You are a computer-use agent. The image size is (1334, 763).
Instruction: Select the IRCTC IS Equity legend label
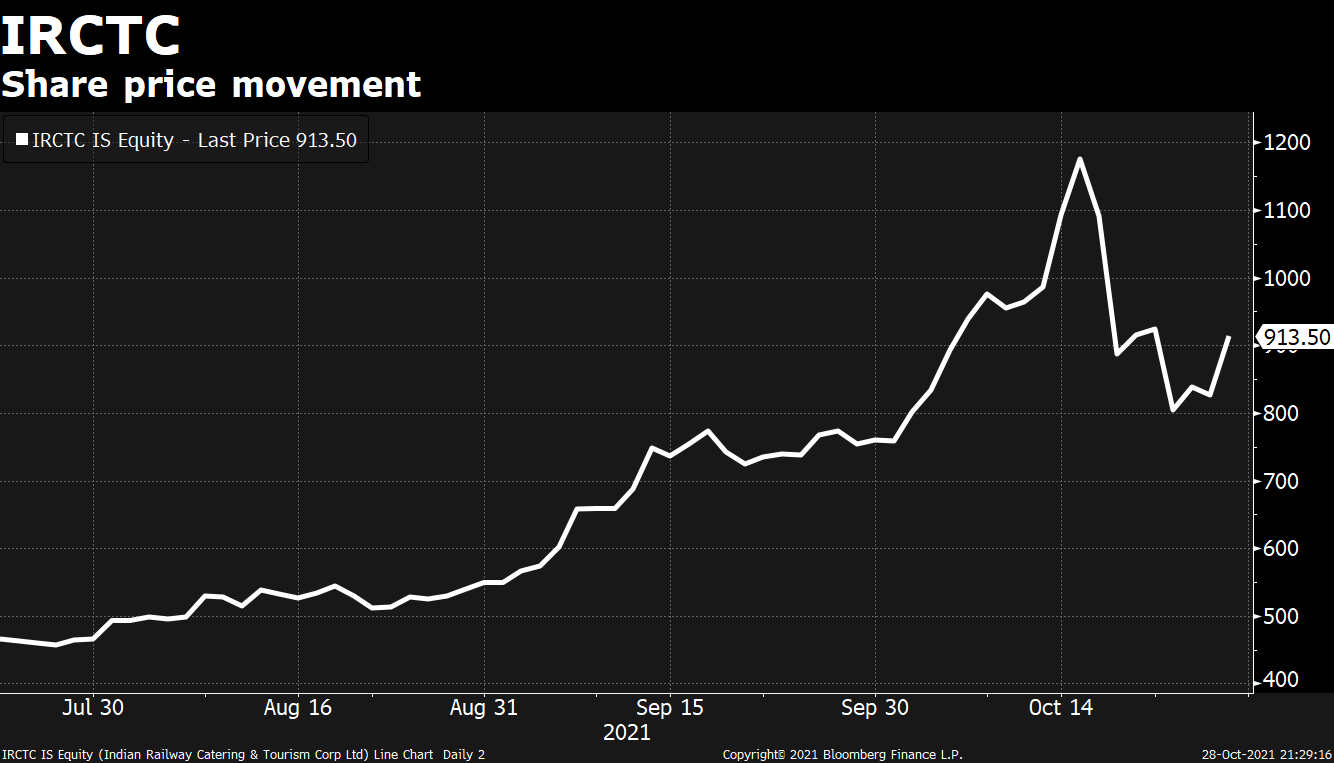point(194,141)
